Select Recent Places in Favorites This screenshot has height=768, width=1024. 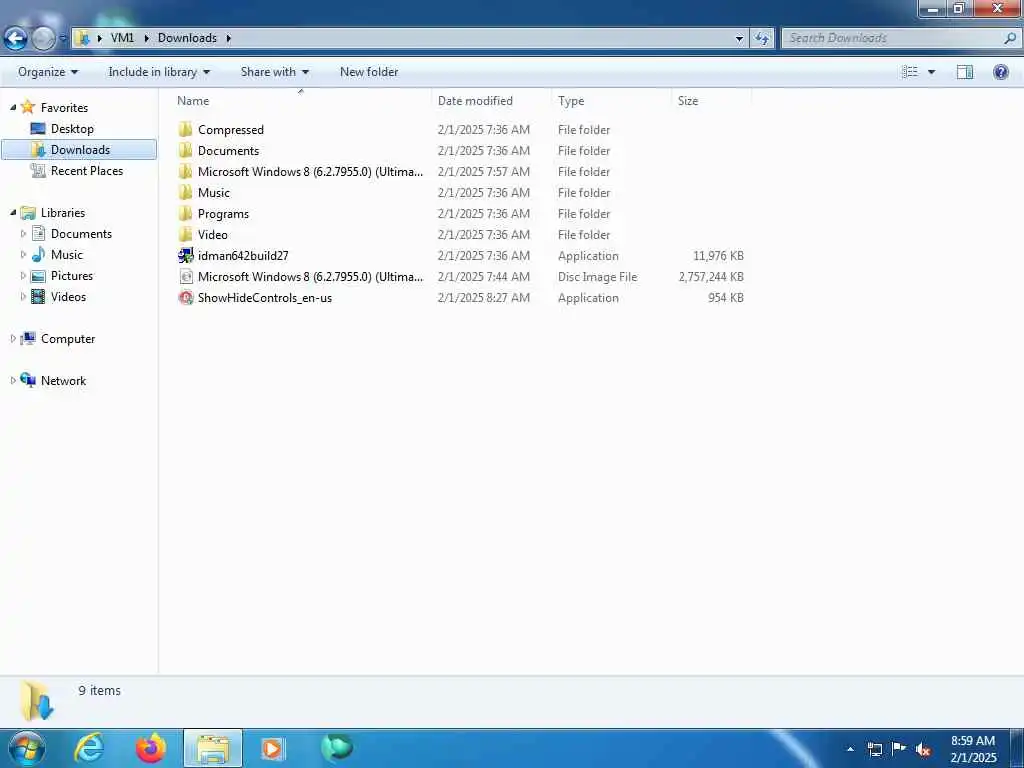pos(87,170)
